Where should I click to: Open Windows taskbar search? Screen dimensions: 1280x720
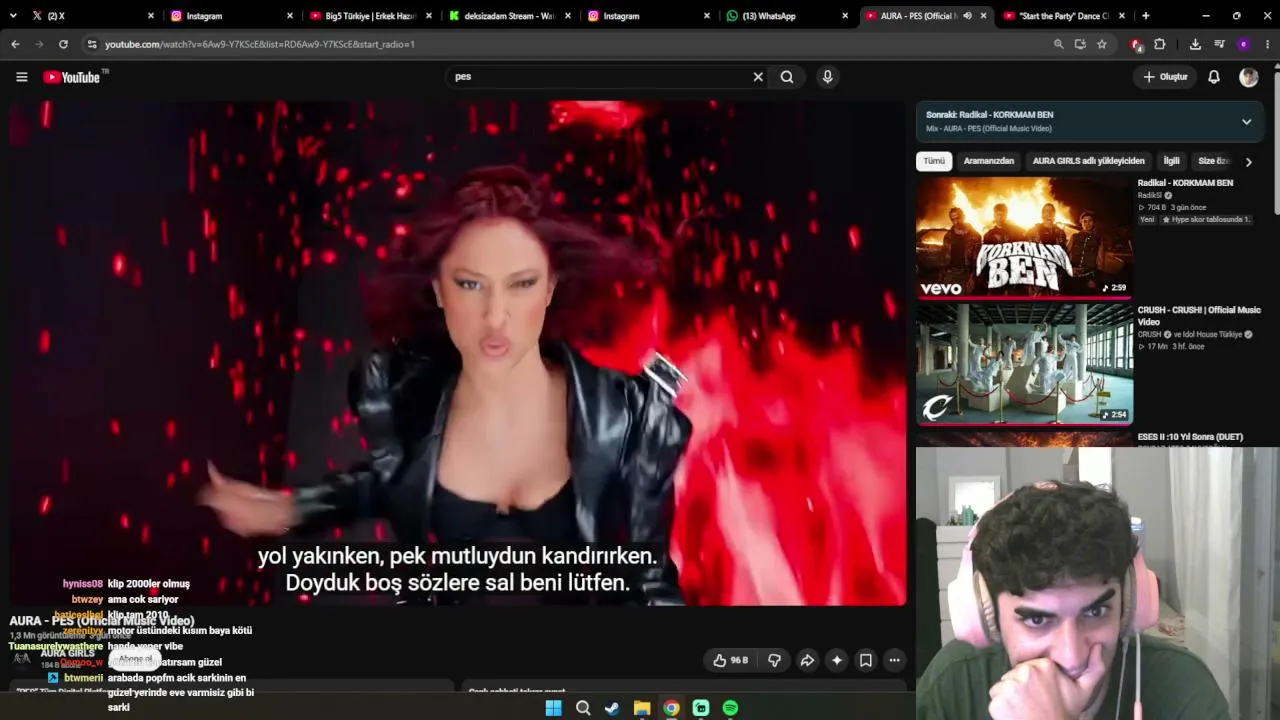click(x=583, y=708)
